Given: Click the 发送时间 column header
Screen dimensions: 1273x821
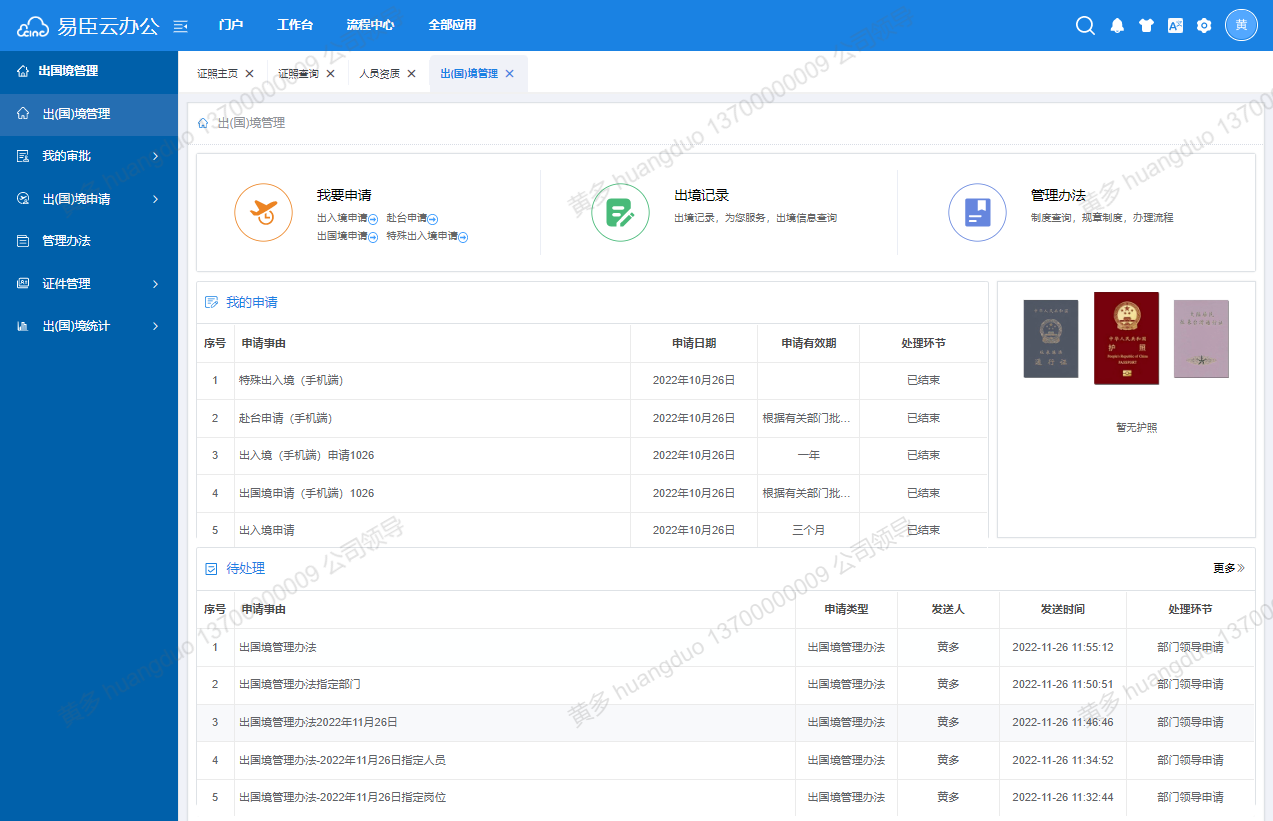Looking at the screenshot, I should [1062, 609].
